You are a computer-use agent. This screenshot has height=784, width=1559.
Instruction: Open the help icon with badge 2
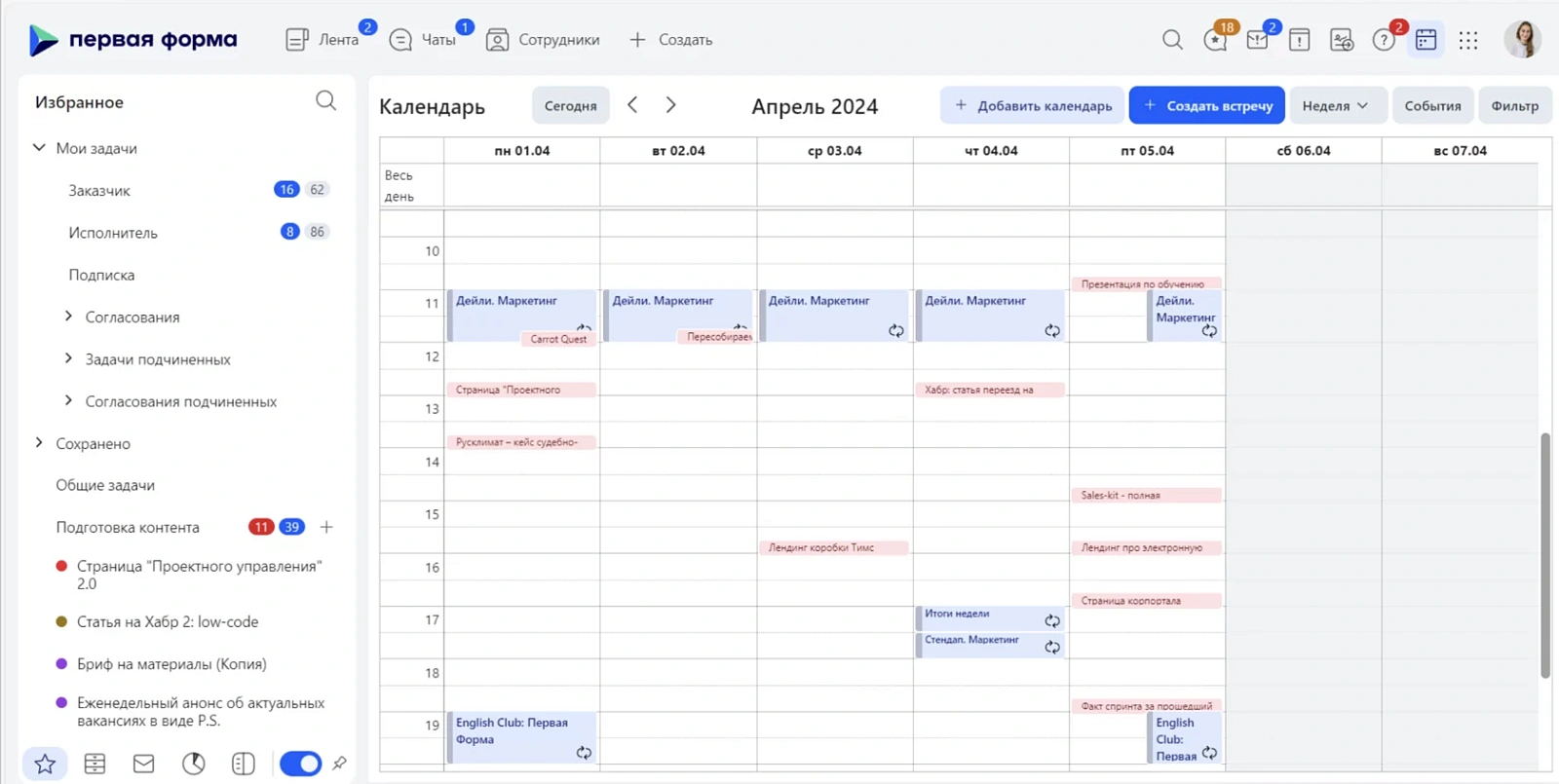click(x=1384, y=40)
